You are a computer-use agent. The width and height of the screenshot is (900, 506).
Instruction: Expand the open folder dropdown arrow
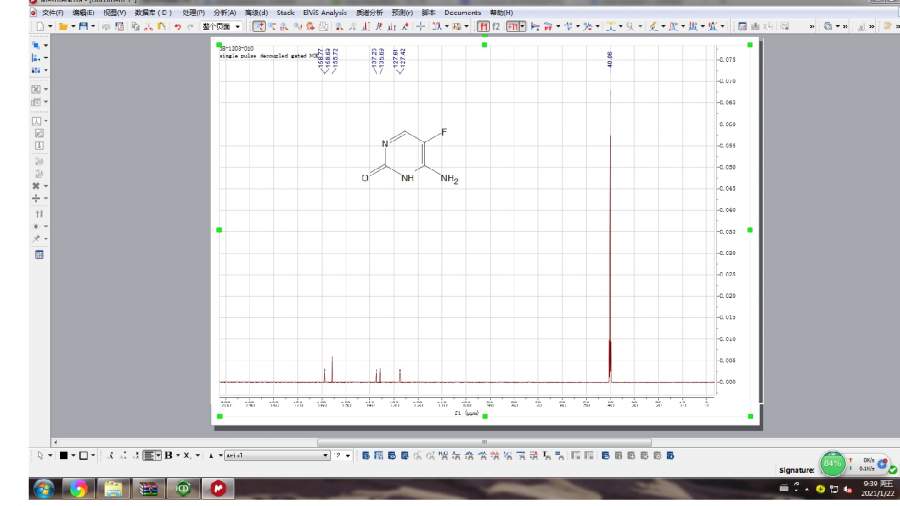tap(72, 26)
